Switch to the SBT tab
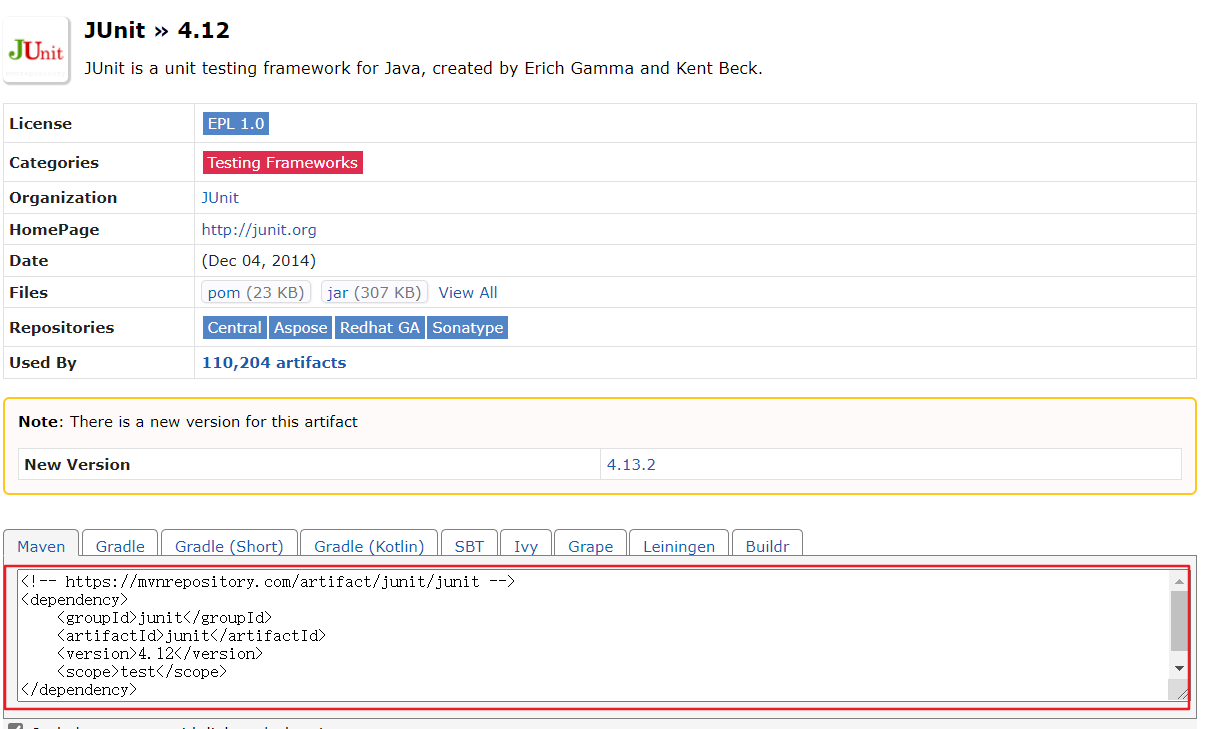This screenshot has height=729, width=1205. tap(469, 546)
